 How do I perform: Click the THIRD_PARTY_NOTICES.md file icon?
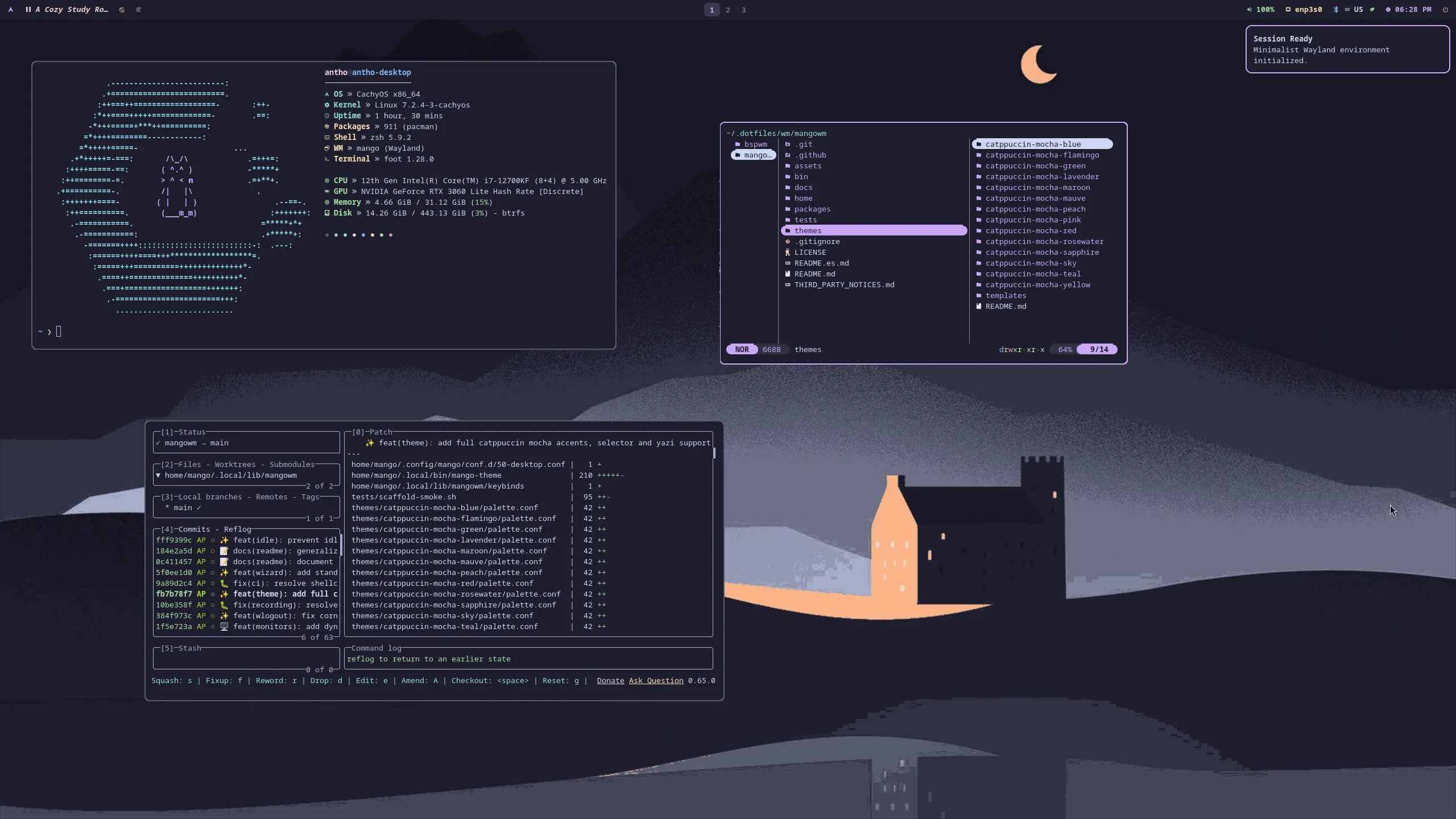coord(788,285)
